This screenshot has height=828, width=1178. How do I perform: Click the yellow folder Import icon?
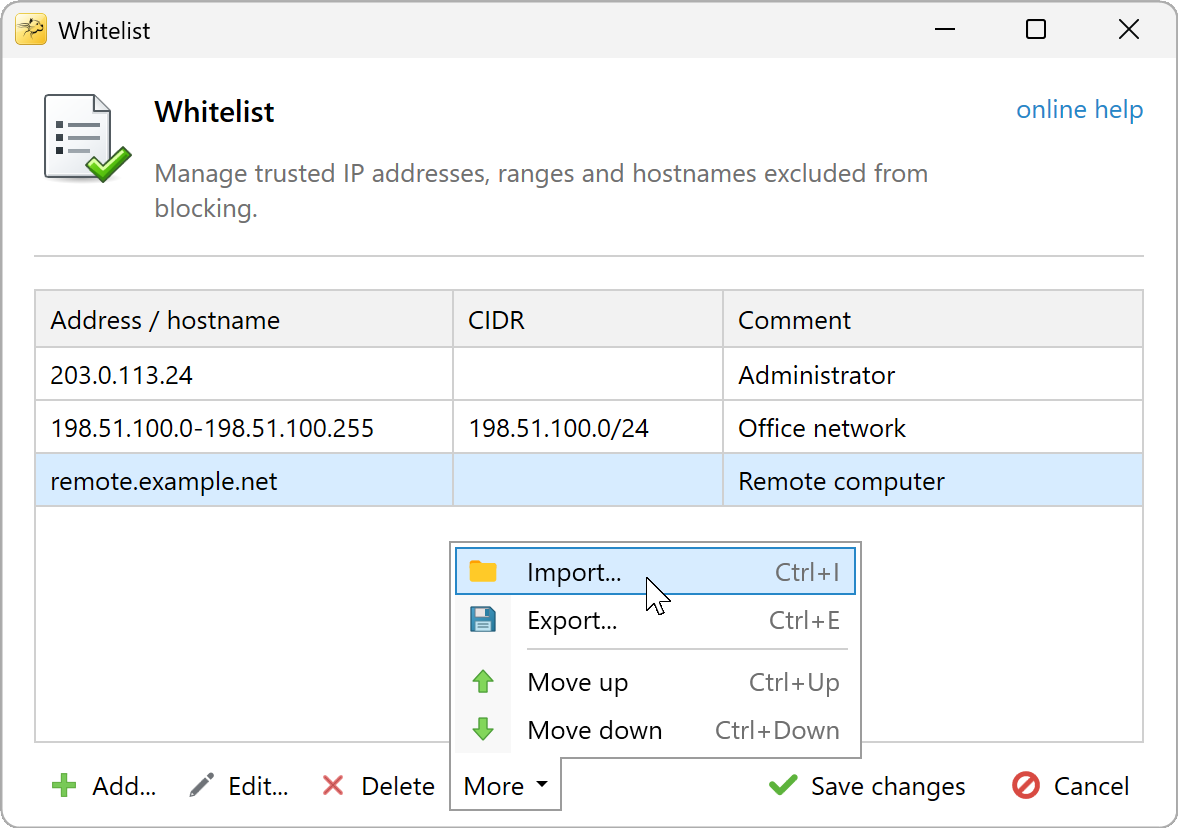483,572
